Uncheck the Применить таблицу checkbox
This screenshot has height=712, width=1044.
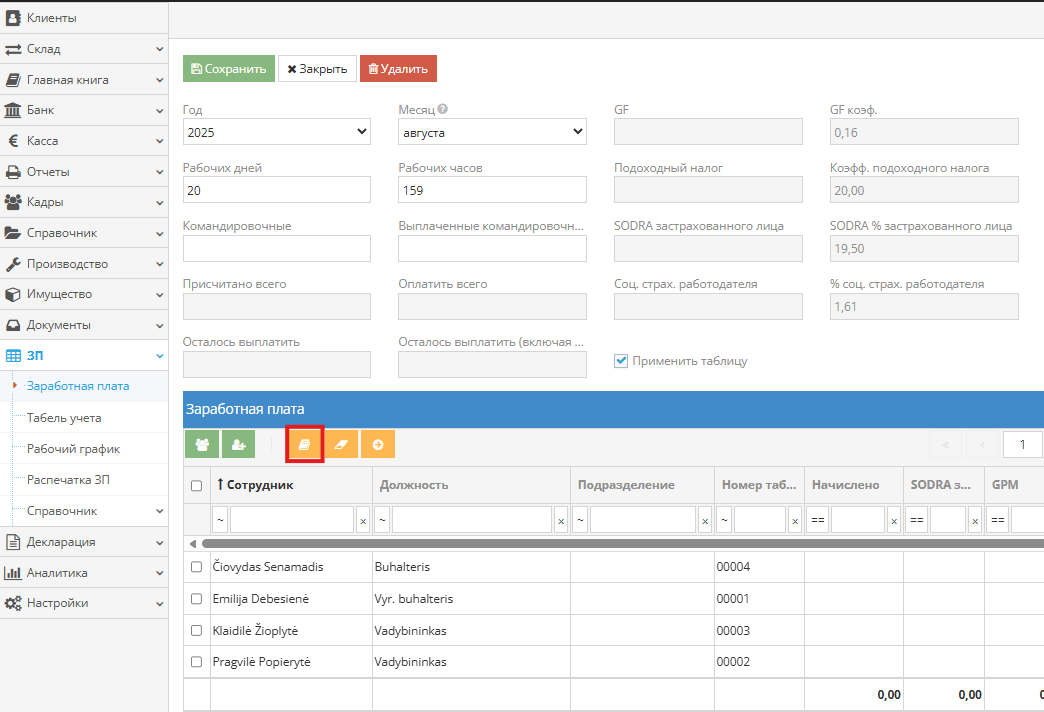(x=621, y=361)
